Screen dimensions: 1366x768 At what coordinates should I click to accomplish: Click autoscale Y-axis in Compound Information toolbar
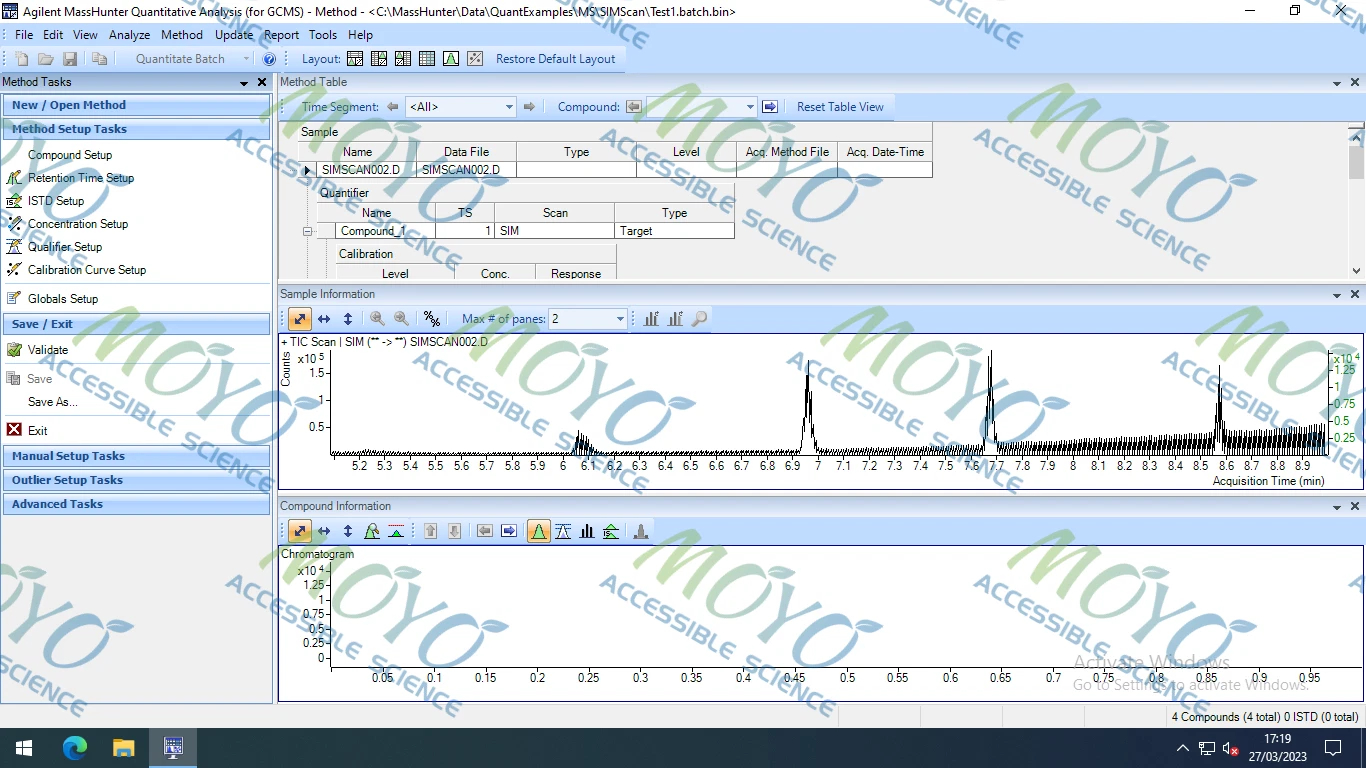348,531
